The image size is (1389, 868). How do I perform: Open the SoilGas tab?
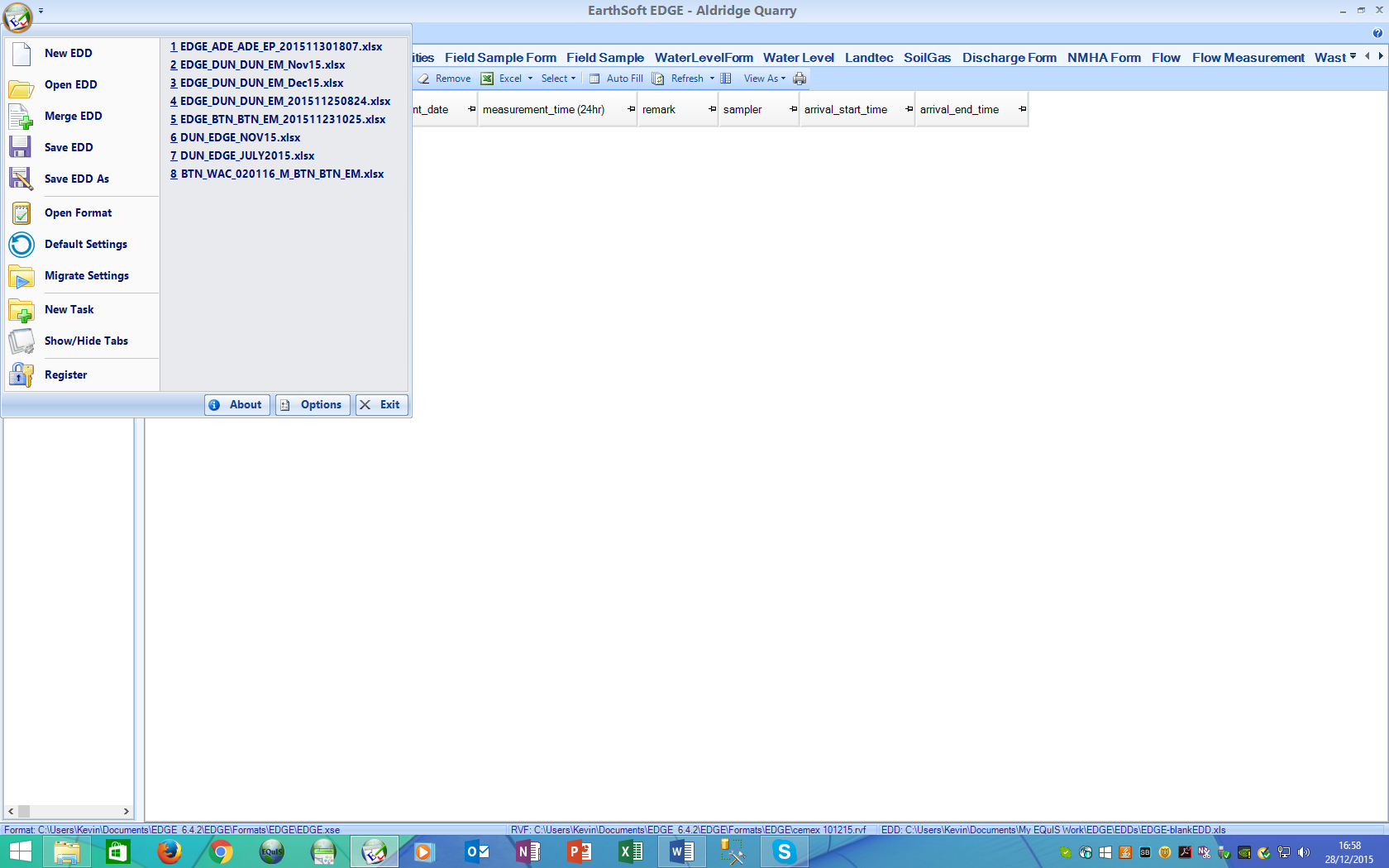927,57
